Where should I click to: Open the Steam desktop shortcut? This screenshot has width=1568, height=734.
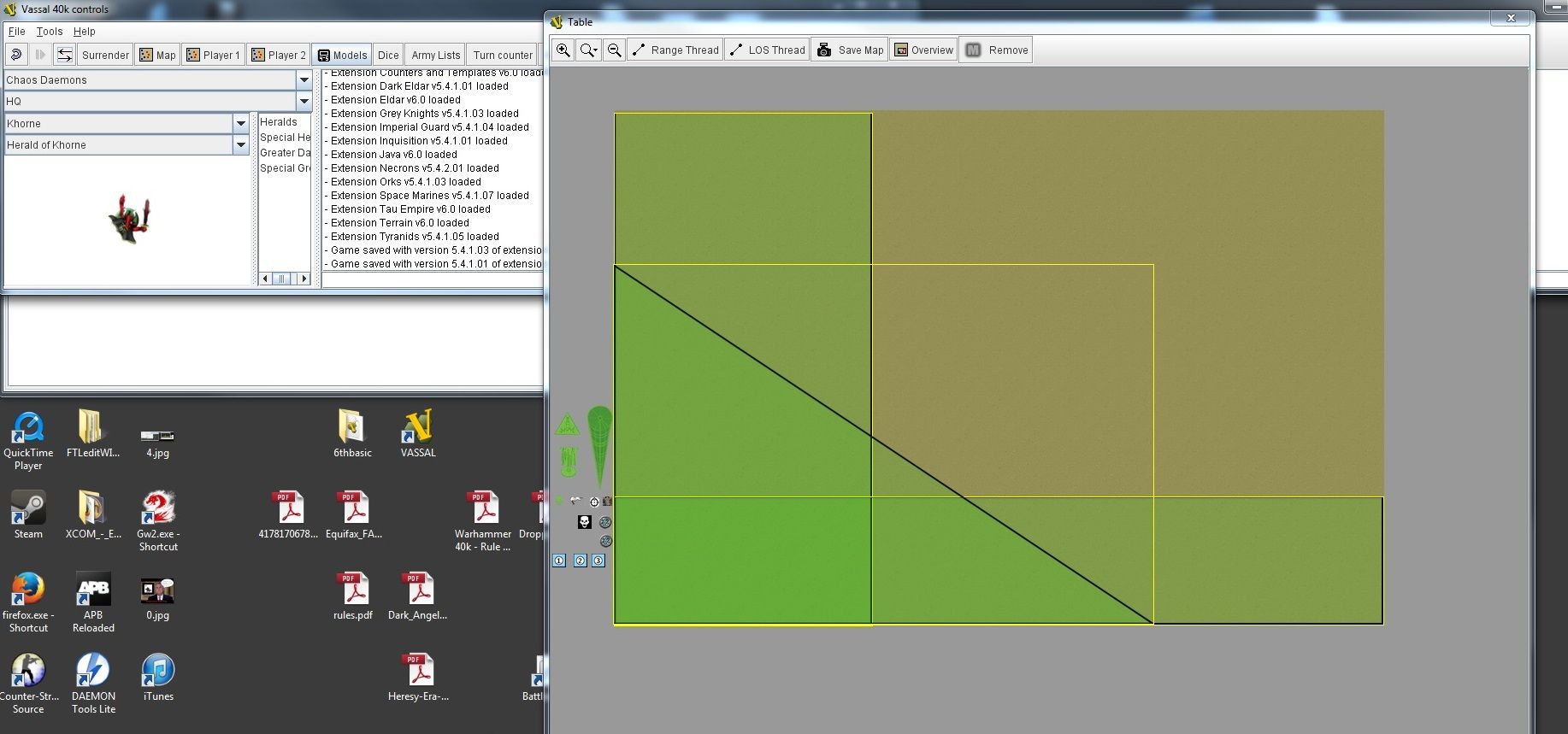pyautogui.click(x=28, y=514)
